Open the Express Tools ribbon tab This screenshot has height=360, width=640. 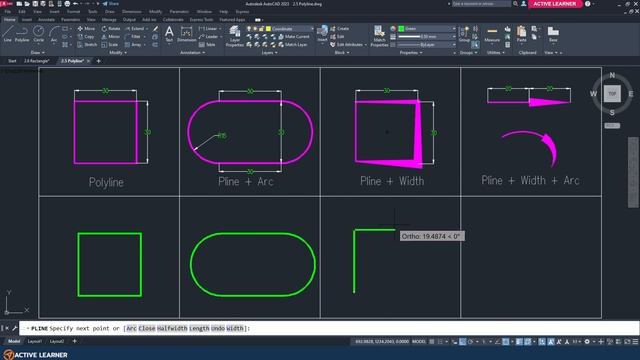(201, 20)
